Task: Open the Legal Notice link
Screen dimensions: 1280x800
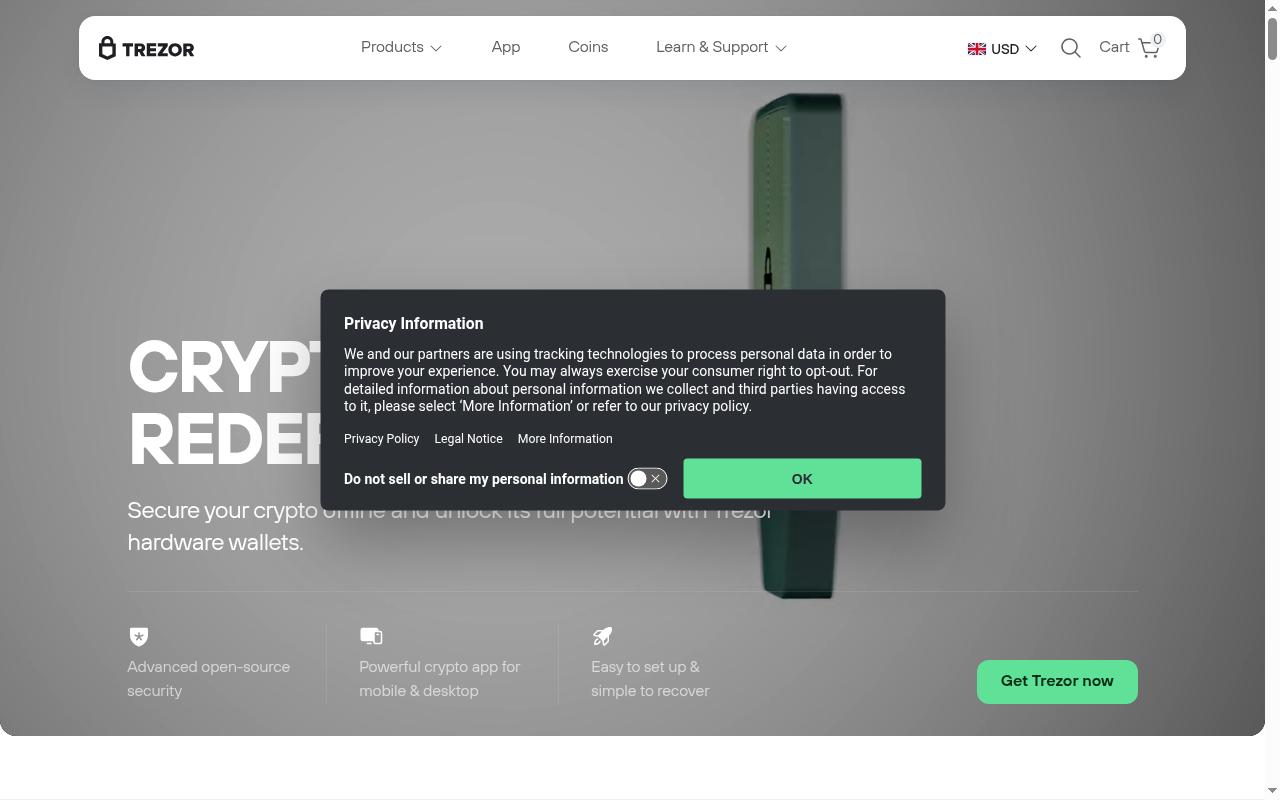Action: 468,439
